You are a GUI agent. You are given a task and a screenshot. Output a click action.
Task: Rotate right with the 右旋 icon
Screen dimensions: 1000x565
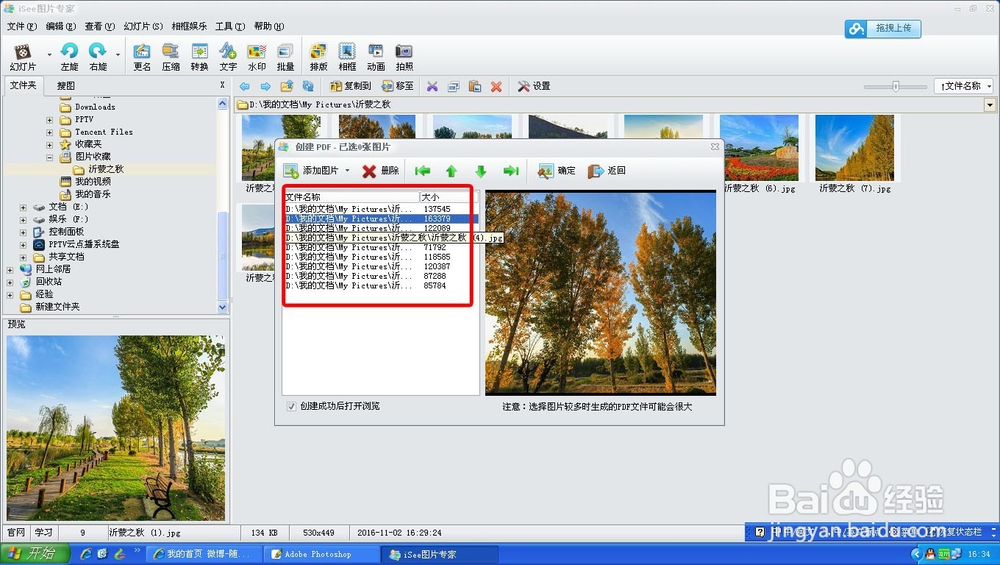coord(98,57)
